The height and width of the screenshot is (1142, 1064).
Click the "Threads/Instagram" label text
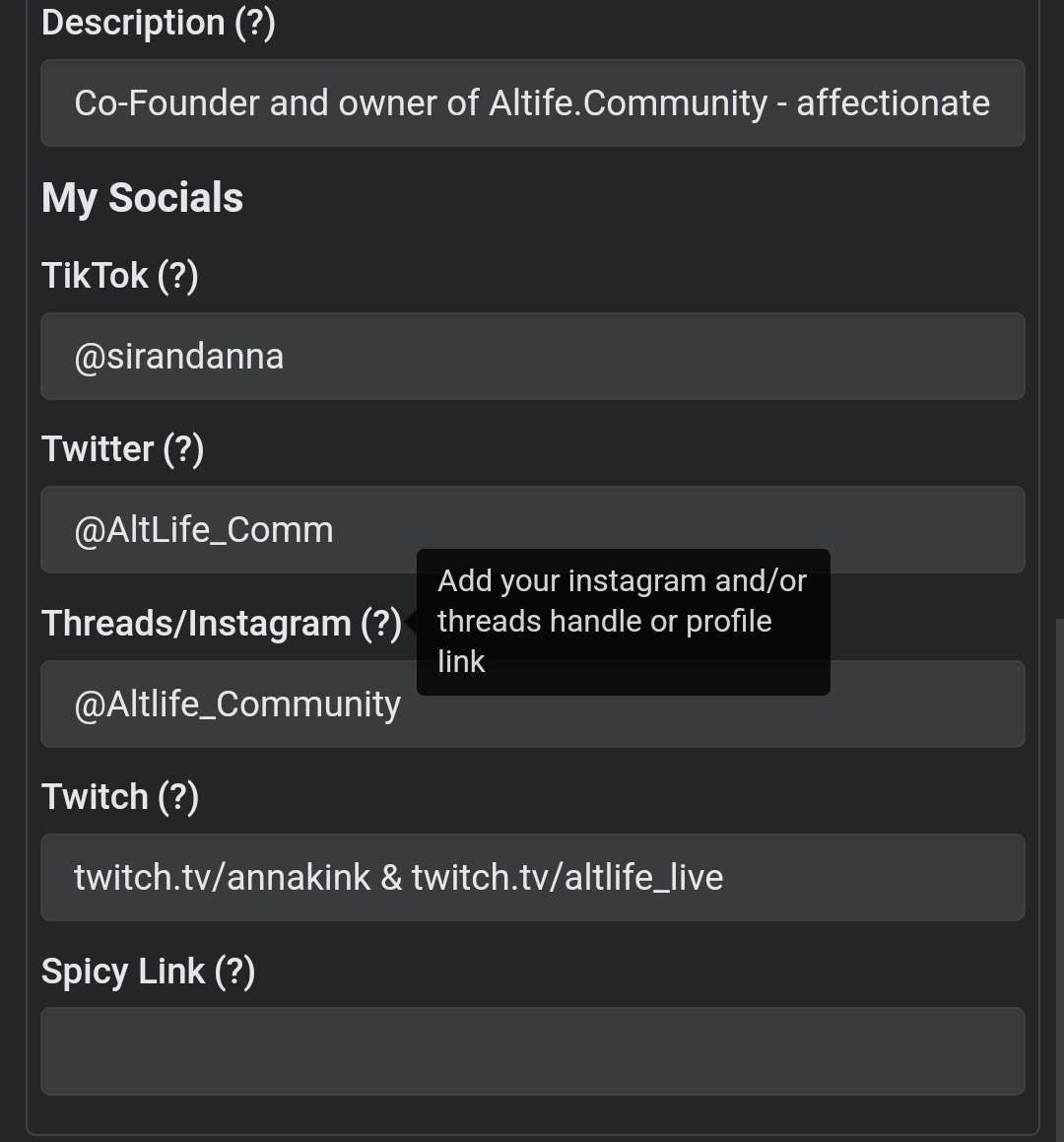tap(196, 624)
